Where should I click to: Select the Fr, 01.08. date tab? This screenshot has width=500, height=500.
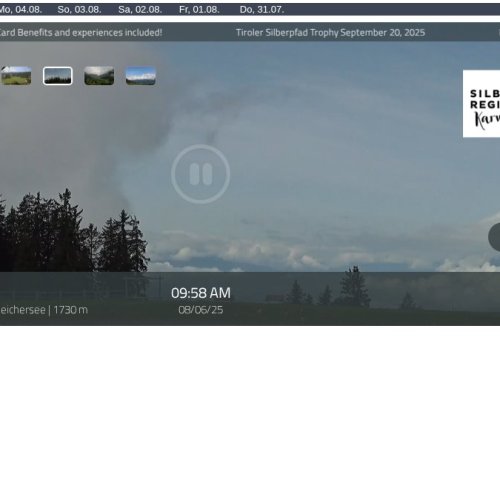coord(199,10)
